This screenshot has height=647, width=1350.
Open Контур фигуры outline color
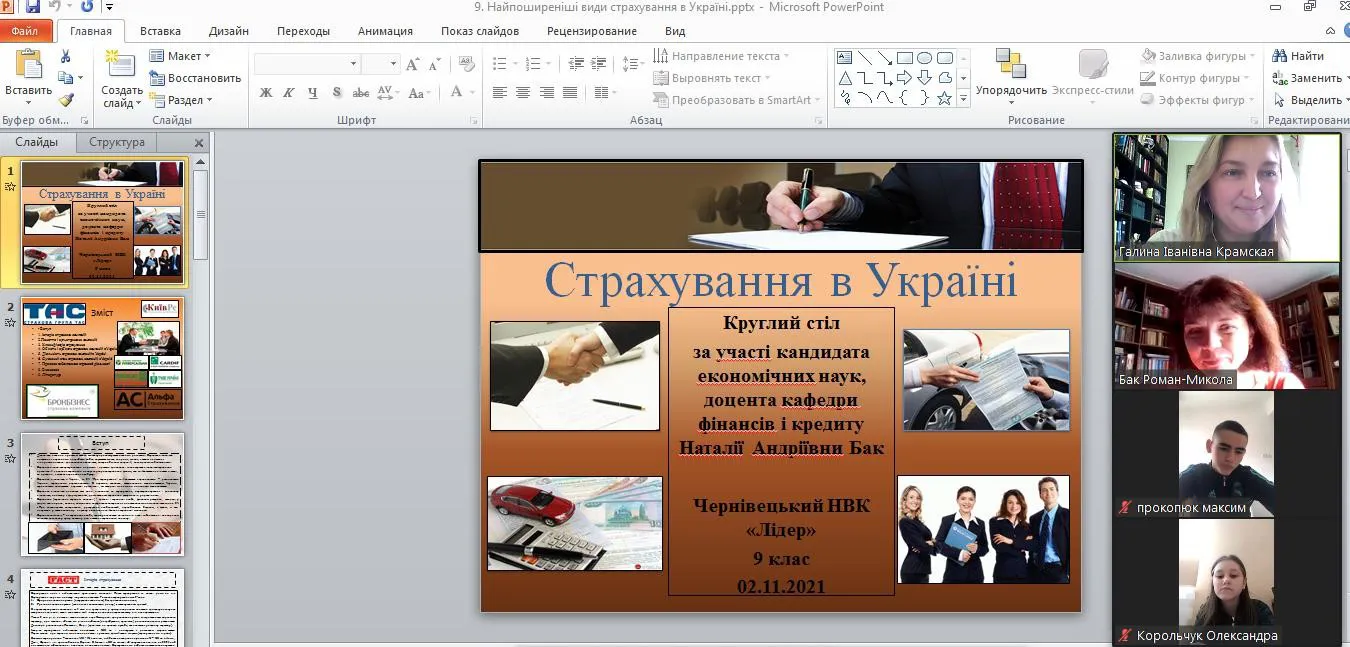coord(1196,78)
